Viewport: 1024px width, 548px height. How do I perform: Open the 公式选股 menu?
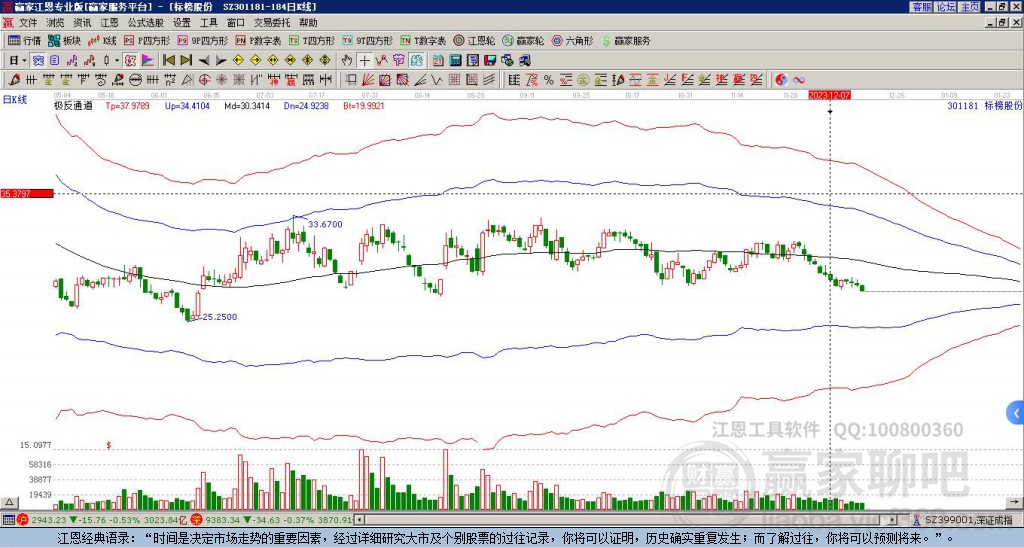[146, 23]
